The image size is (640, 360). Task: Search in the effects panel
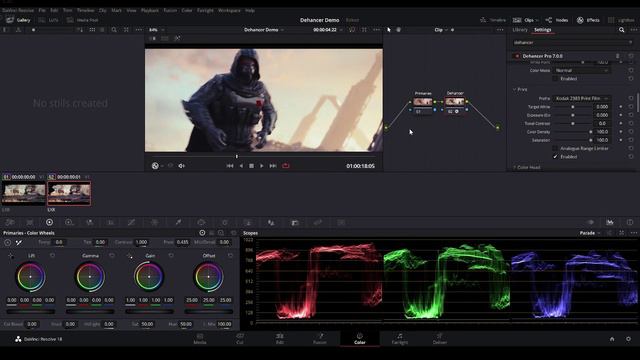point(621,30)
